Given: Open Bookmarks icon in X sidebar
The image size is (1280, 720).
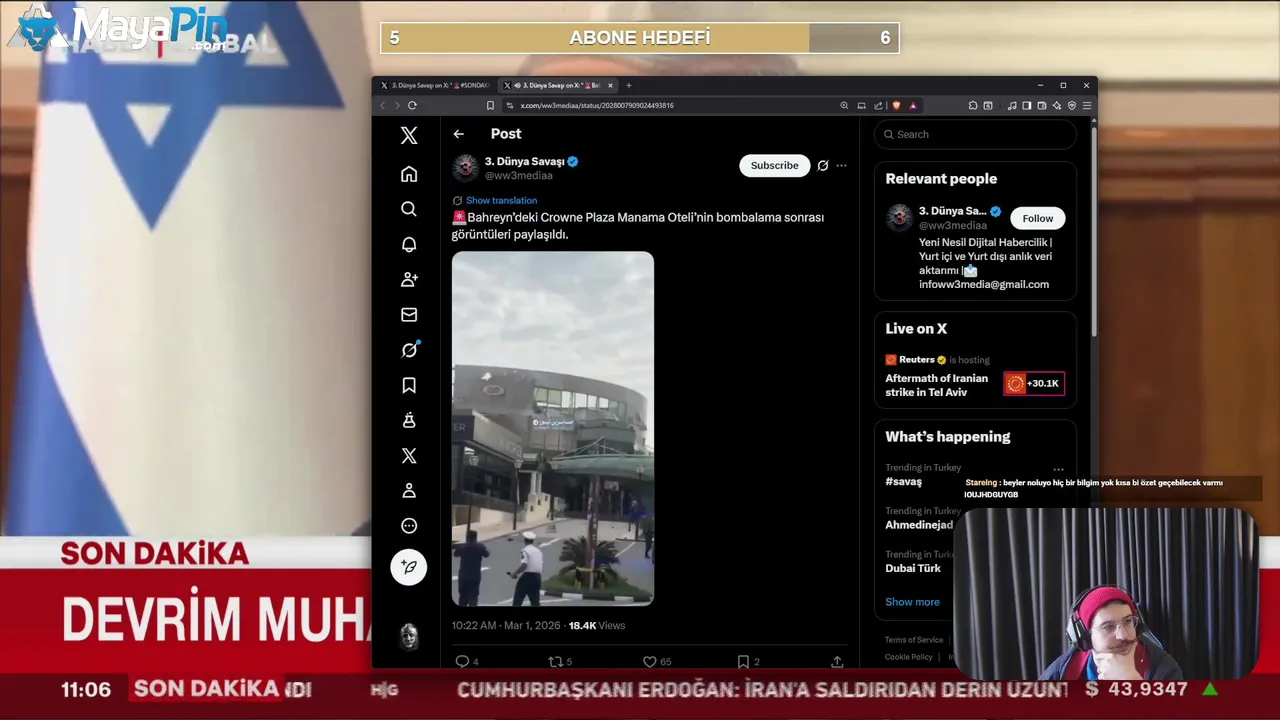Looking at the screenshot, I should pos(409,385).
